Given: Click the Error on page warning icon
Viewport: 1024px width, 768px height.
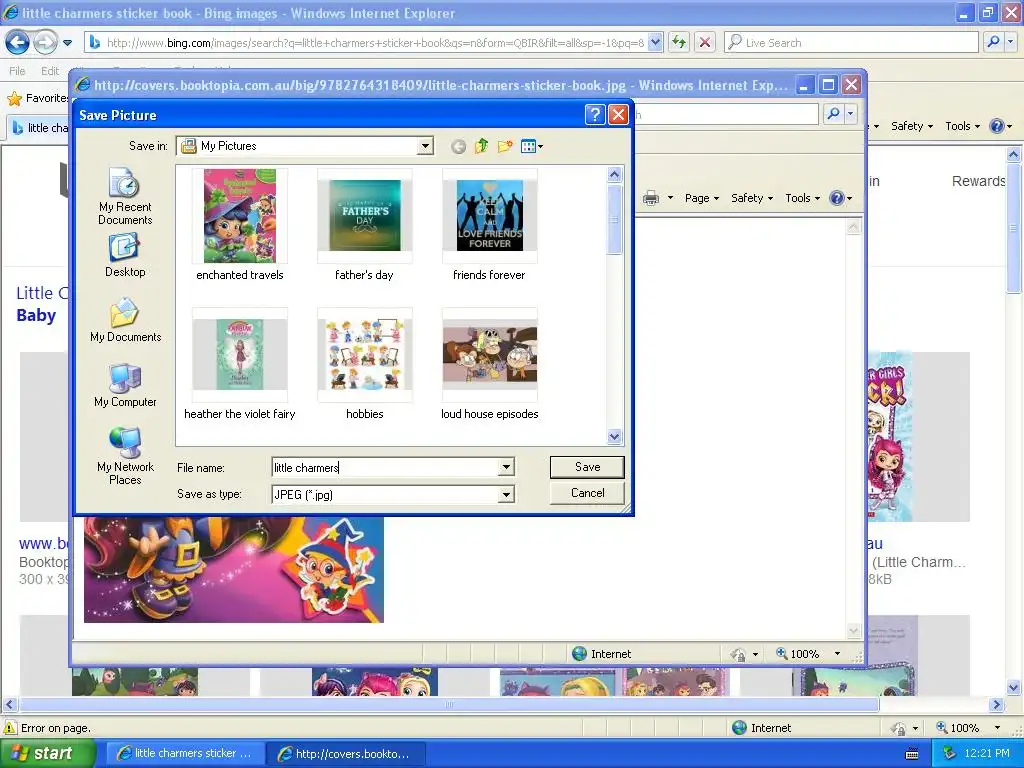Looking at the screenshot, I should pyautogui.click(x=10, y=728).
